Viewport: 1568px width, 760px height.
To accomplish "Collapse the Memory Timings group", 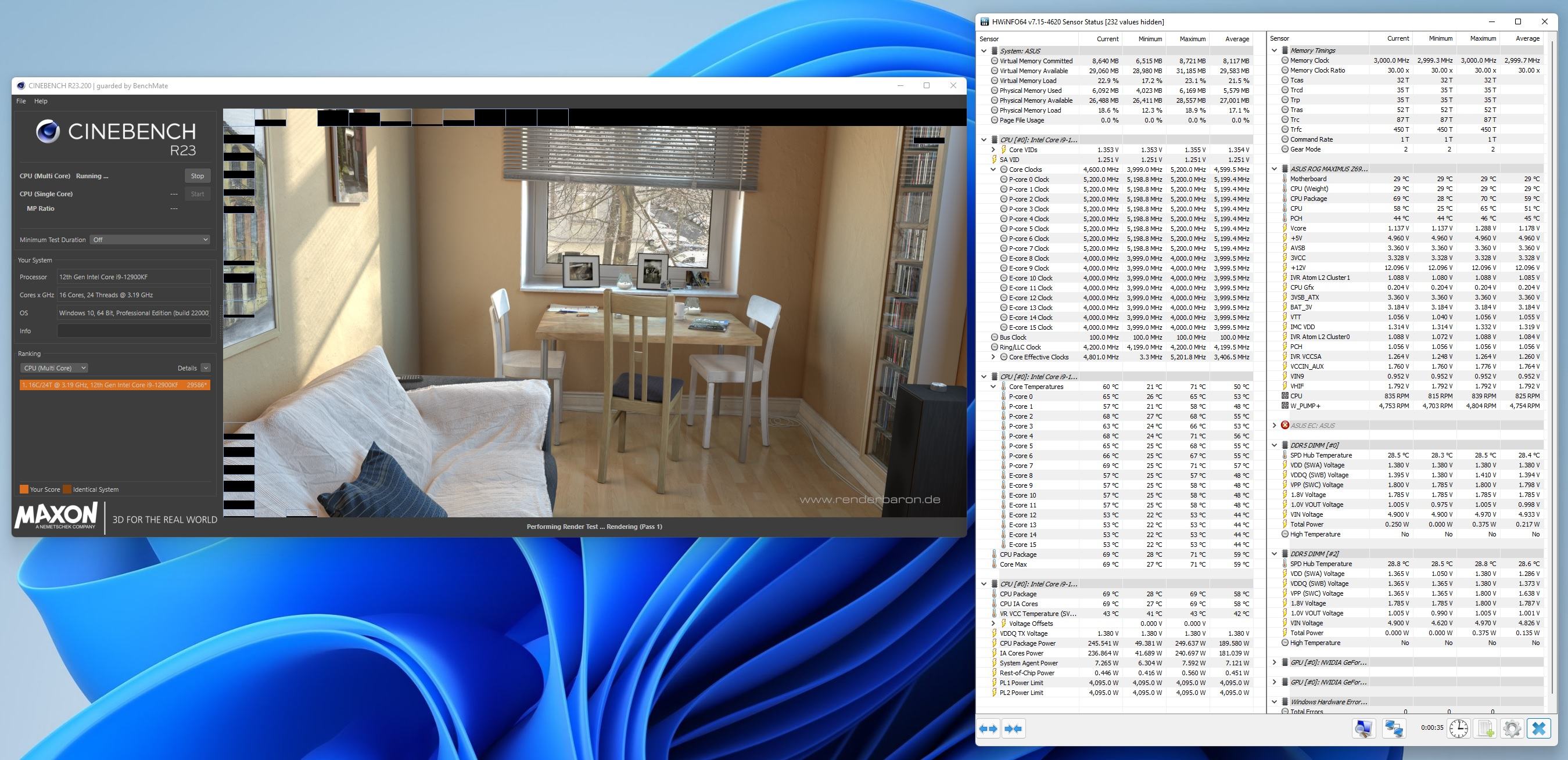I will (1275, 51).
